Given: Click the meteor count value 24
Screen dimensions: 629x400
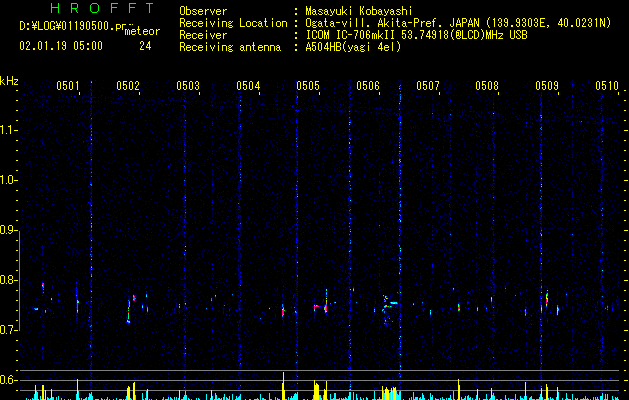Looking at the screenshot, I should coord(145,46).
